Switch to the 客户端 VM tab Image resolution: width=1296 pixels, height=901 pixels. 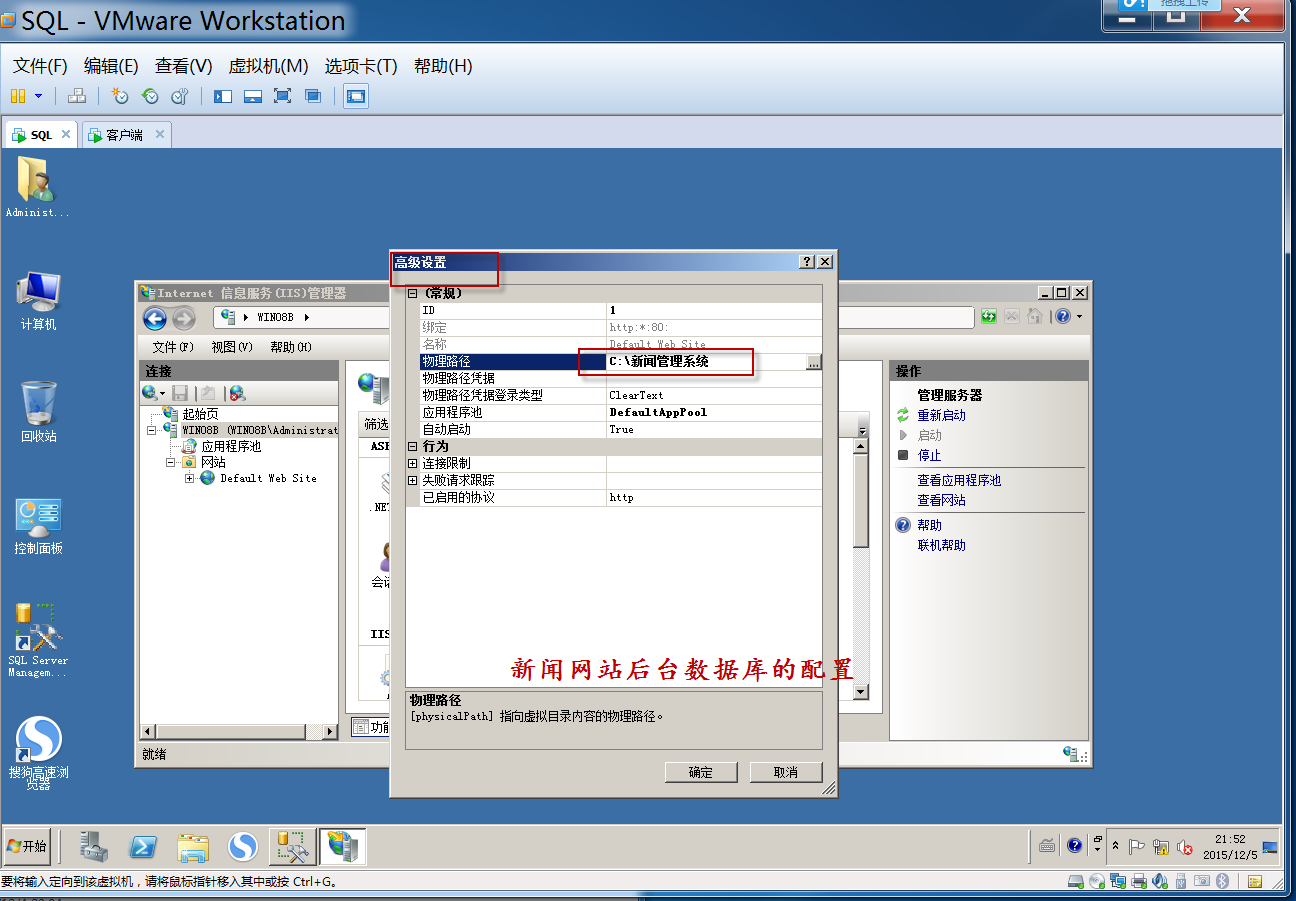[x=124, y=135]
